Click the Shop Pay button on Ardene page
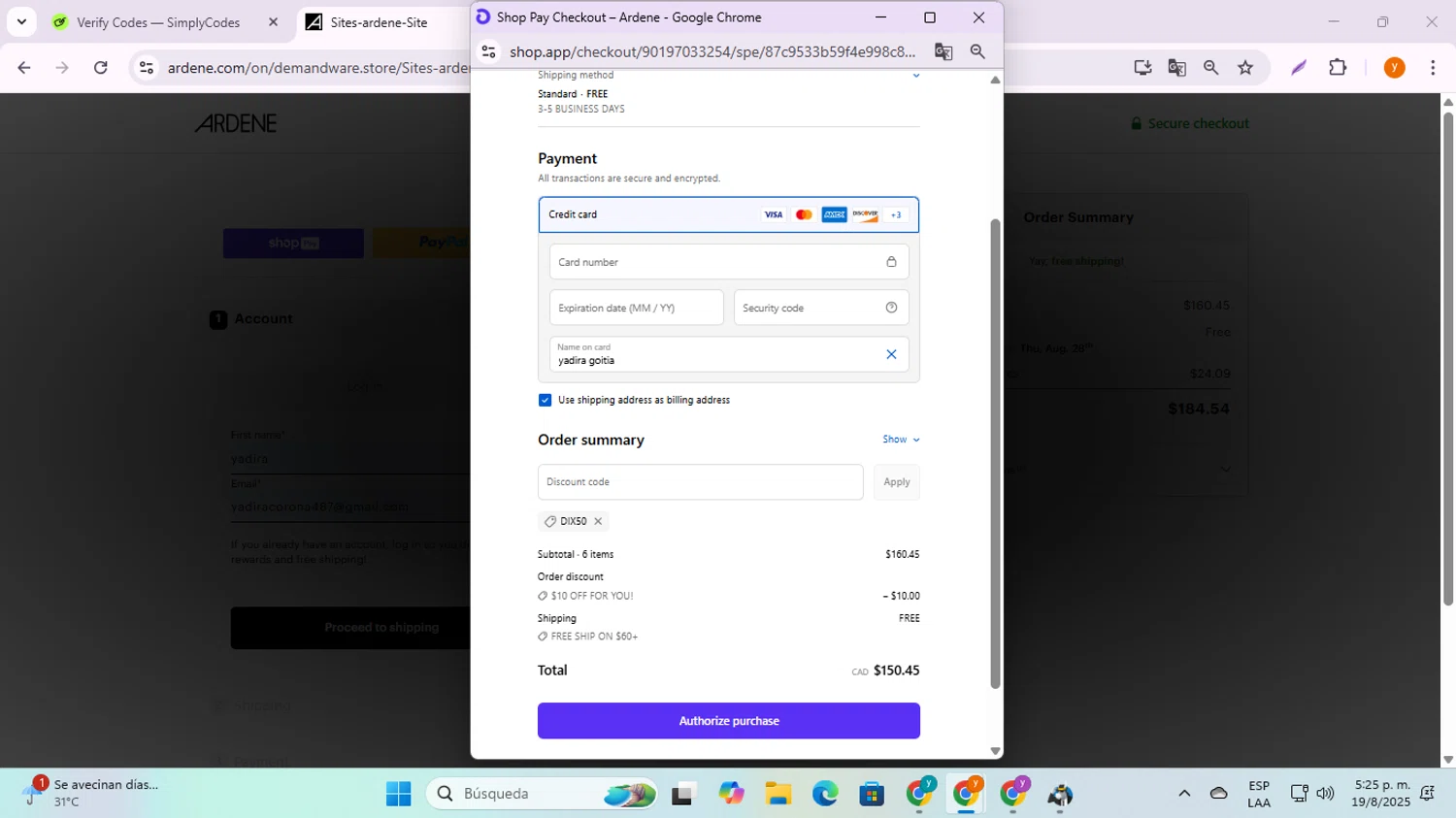1456x818 pixels. [x=293, y=244]
